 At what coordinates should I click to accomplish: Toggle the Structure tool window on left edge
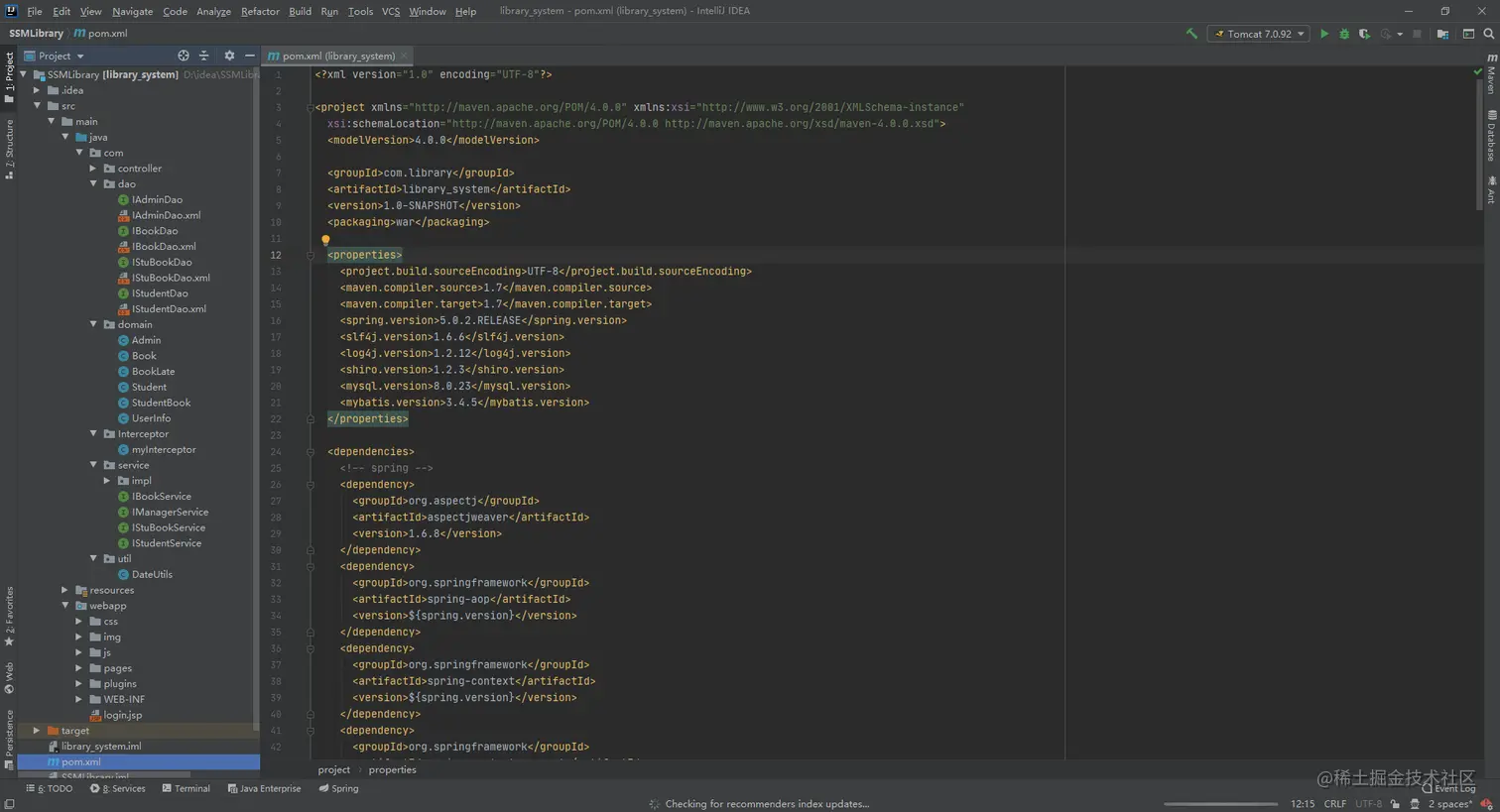coord(9,149)
